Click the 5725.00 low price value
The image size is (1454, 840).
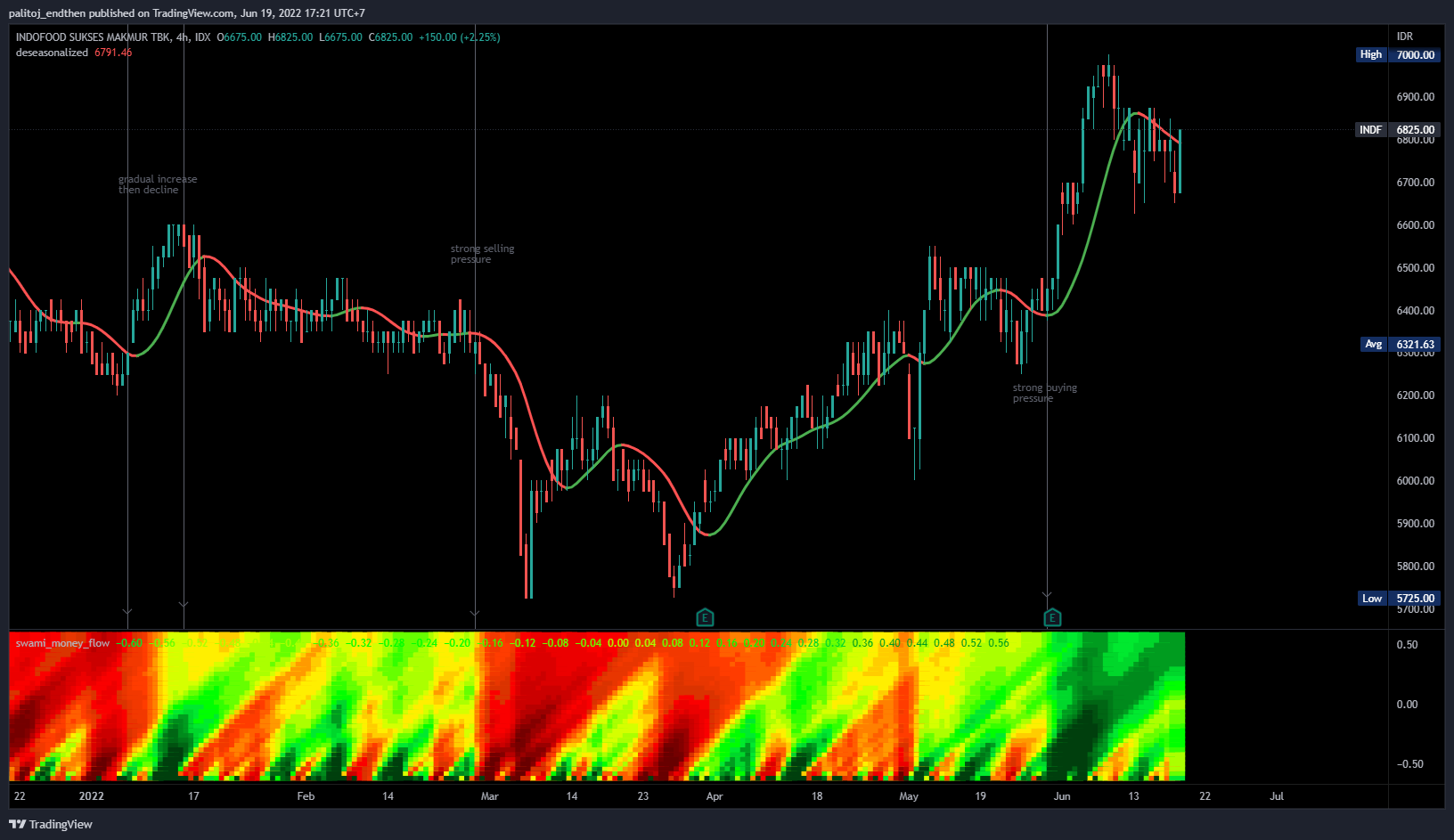(1416, 599)
